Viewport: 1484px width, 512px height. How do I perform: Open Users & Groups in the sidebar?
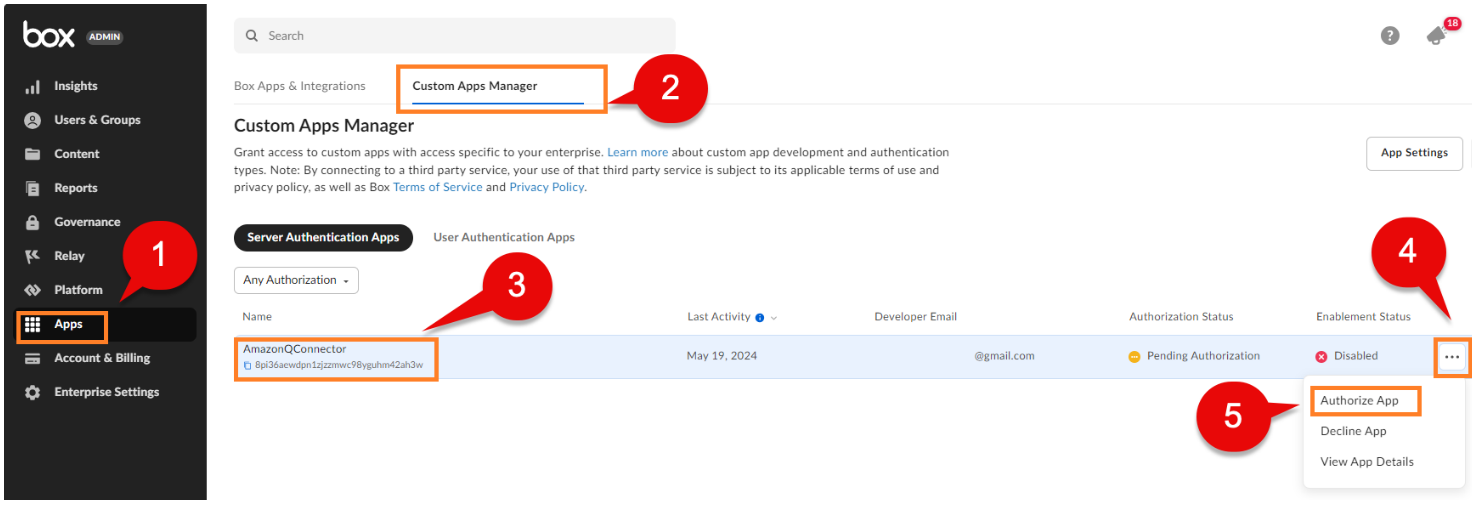pyautogui.click(x=97, y=120)
